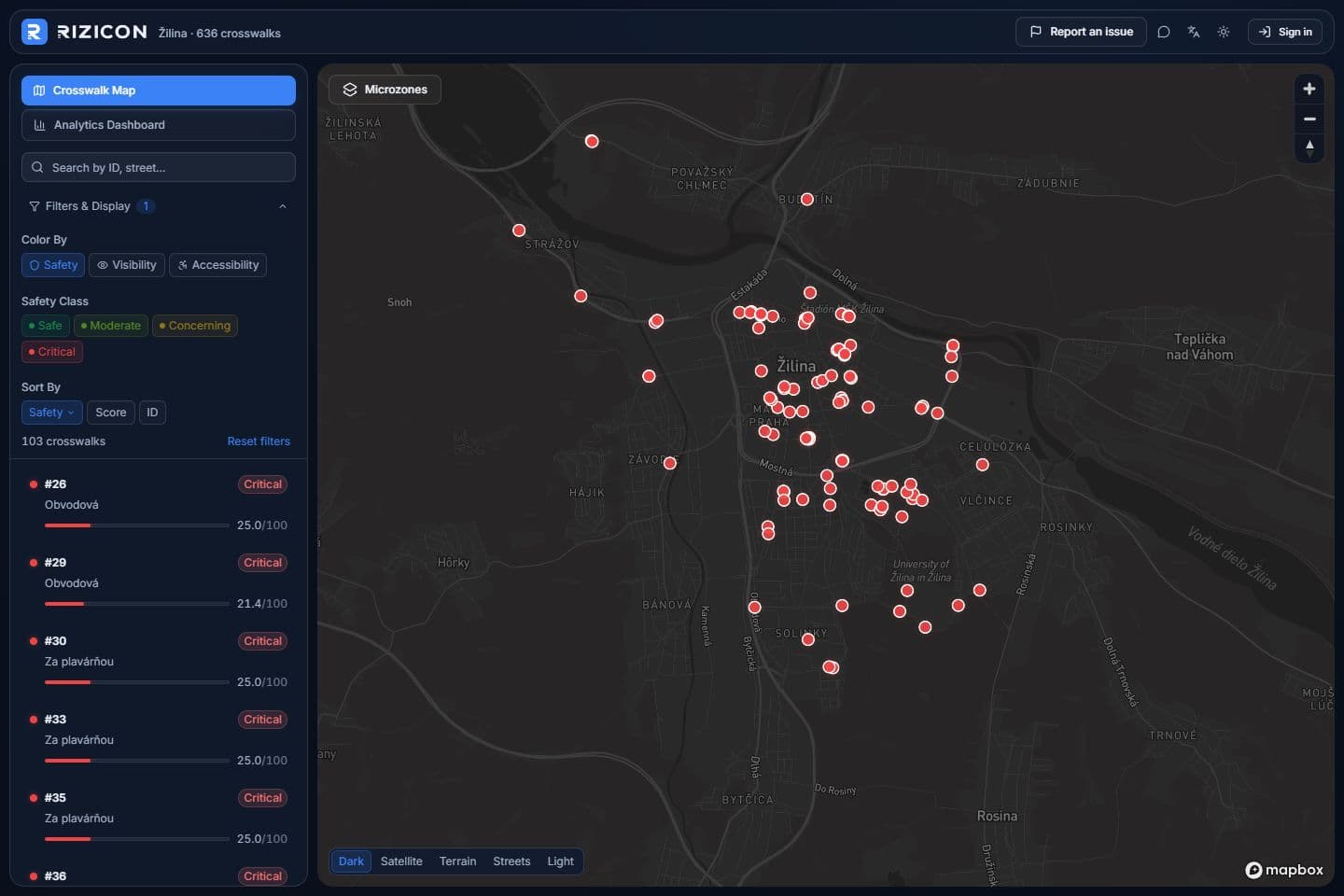Screen dimensions: 1344x896
Task: Click score bar of crosswalk #29
Action: click(x=137, y=604)
